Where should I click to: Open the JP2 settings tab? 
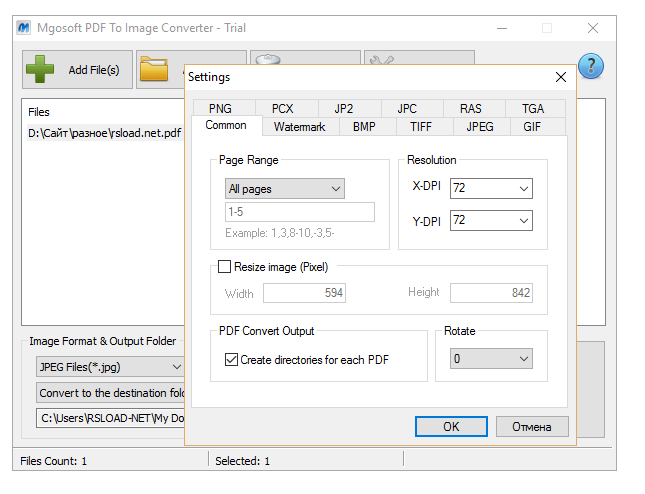pos(350,109)
